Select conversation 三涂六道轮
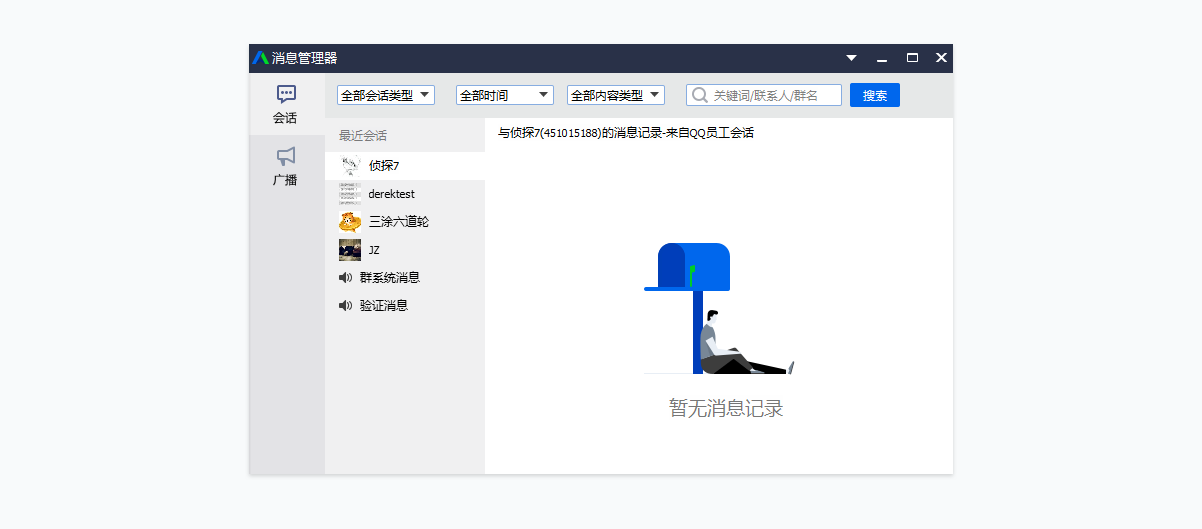Viewport: 1202px width, 529px height. coord(405,222)
